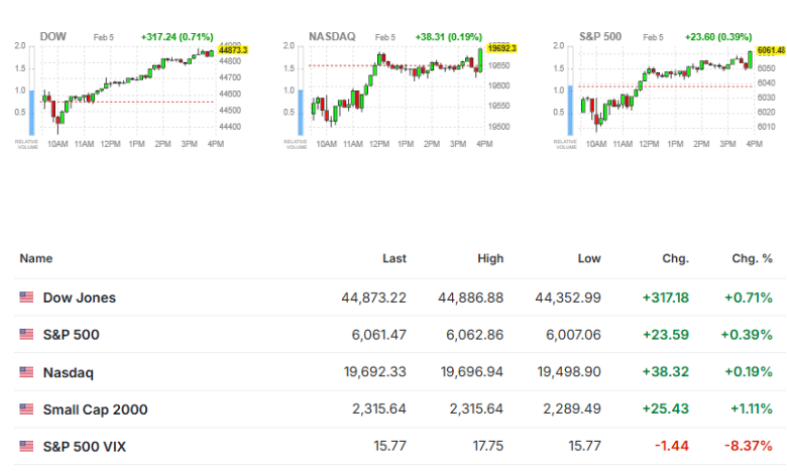
Task: Click Dow Jones high value 44,886.88
Action: click(471, 298)
